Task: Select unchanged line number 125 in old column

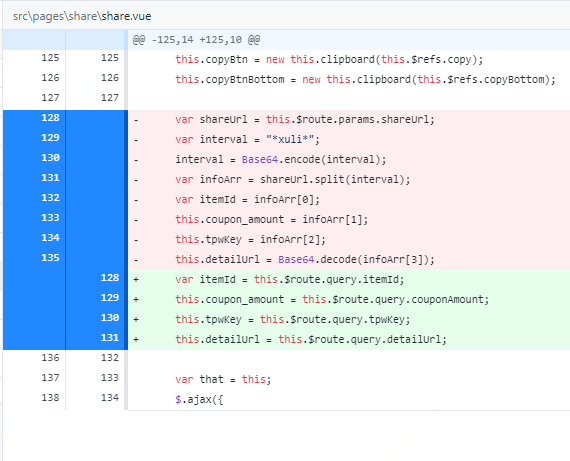Action: tap(50, 58)
